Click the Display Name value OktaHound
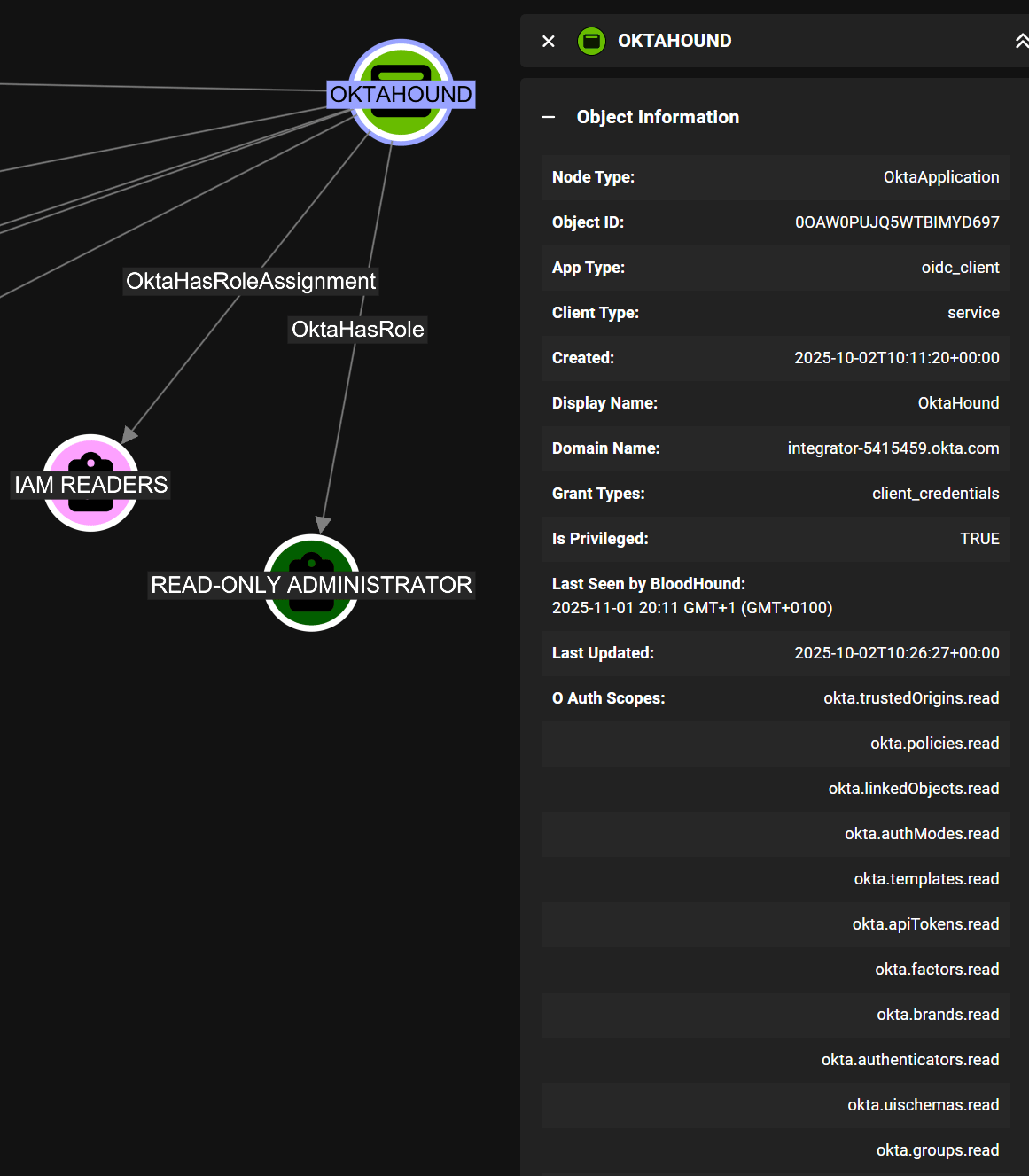This screenshot has height=1176, width=1029. click(958, 403)
